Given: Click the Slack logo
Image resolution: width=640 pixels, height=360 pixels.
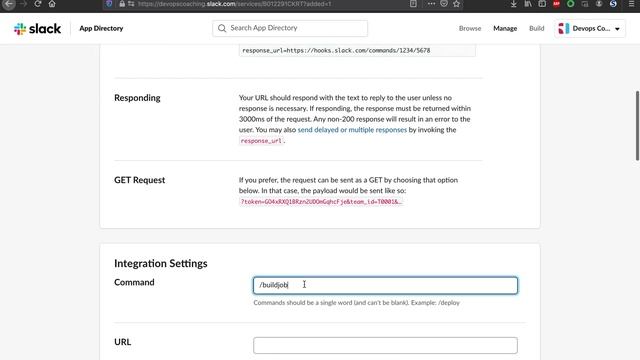Looking at the screenshot, I should tap(38, 29).
